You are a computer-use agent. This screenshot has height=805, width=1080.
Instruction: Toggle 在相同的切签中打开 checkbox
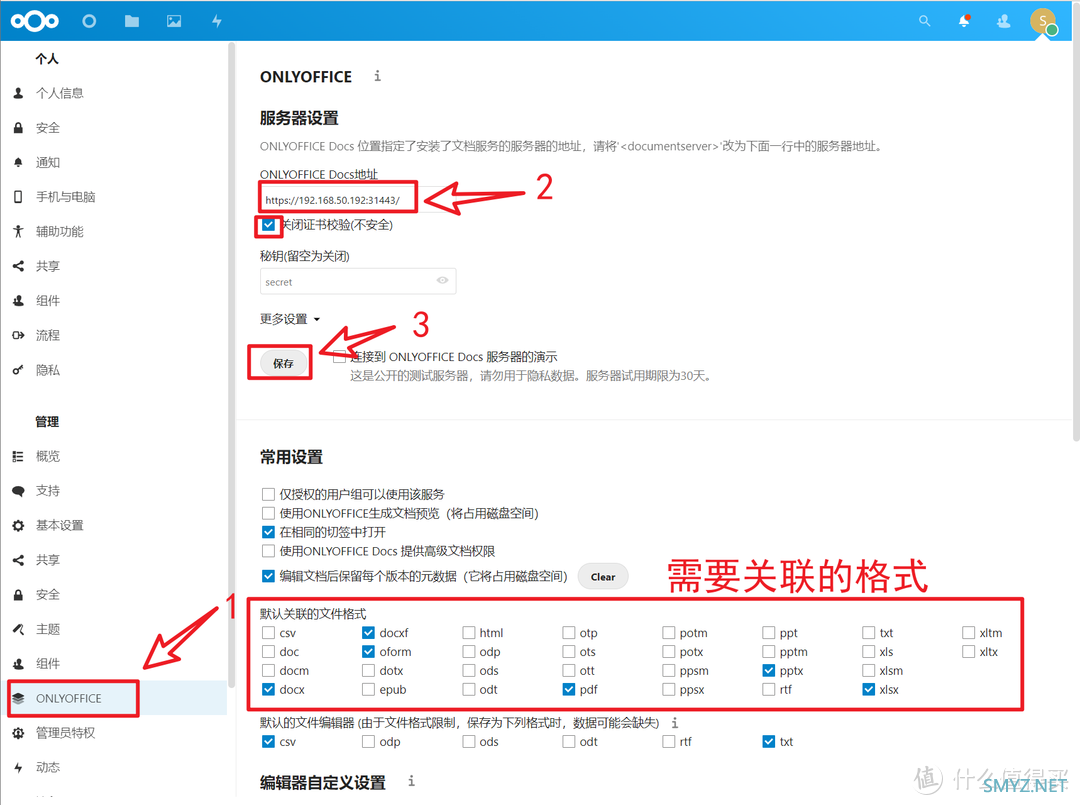pos(269,532)
